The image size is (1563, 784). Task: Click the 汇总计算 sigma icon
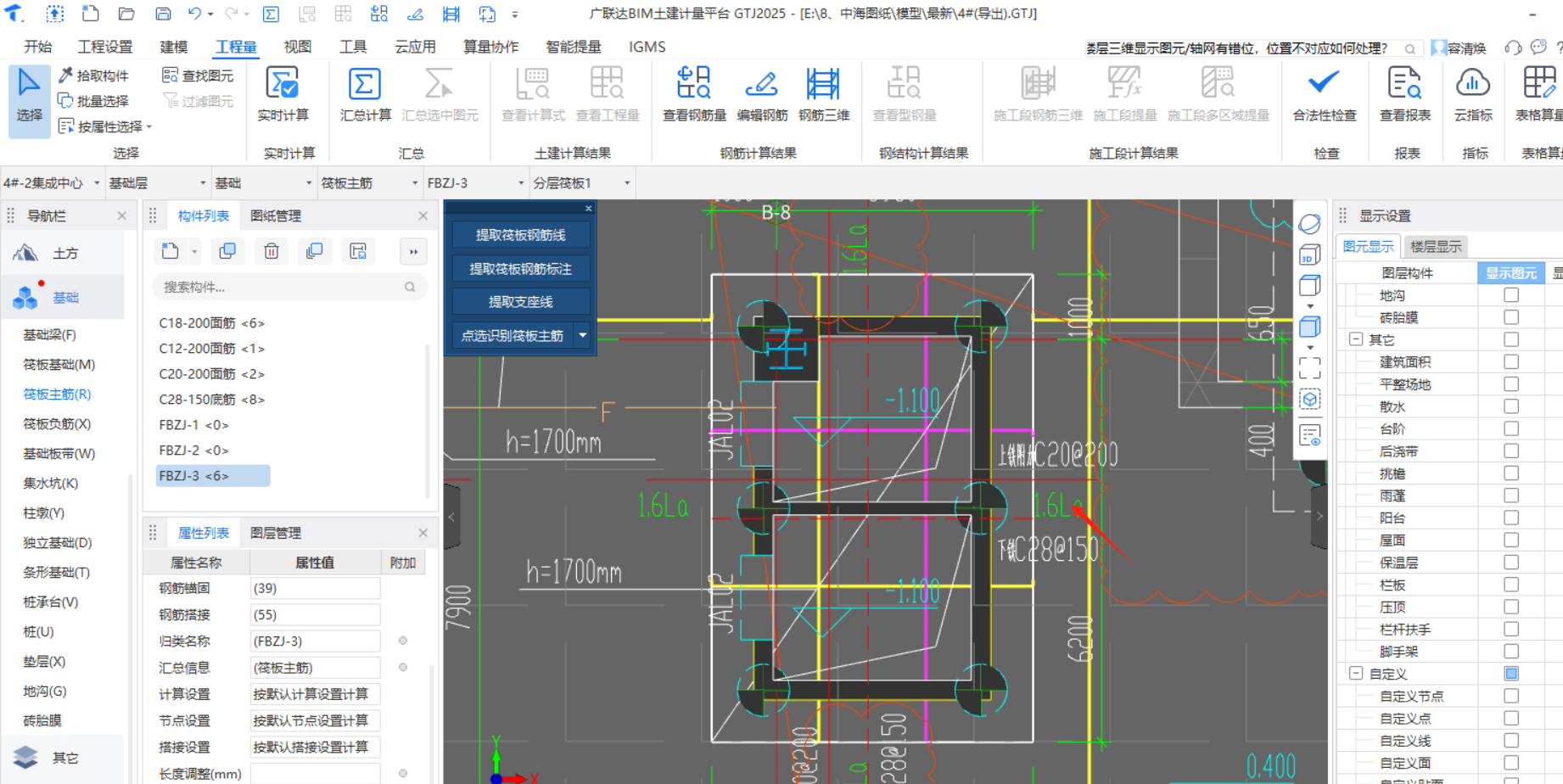point(365,85)
